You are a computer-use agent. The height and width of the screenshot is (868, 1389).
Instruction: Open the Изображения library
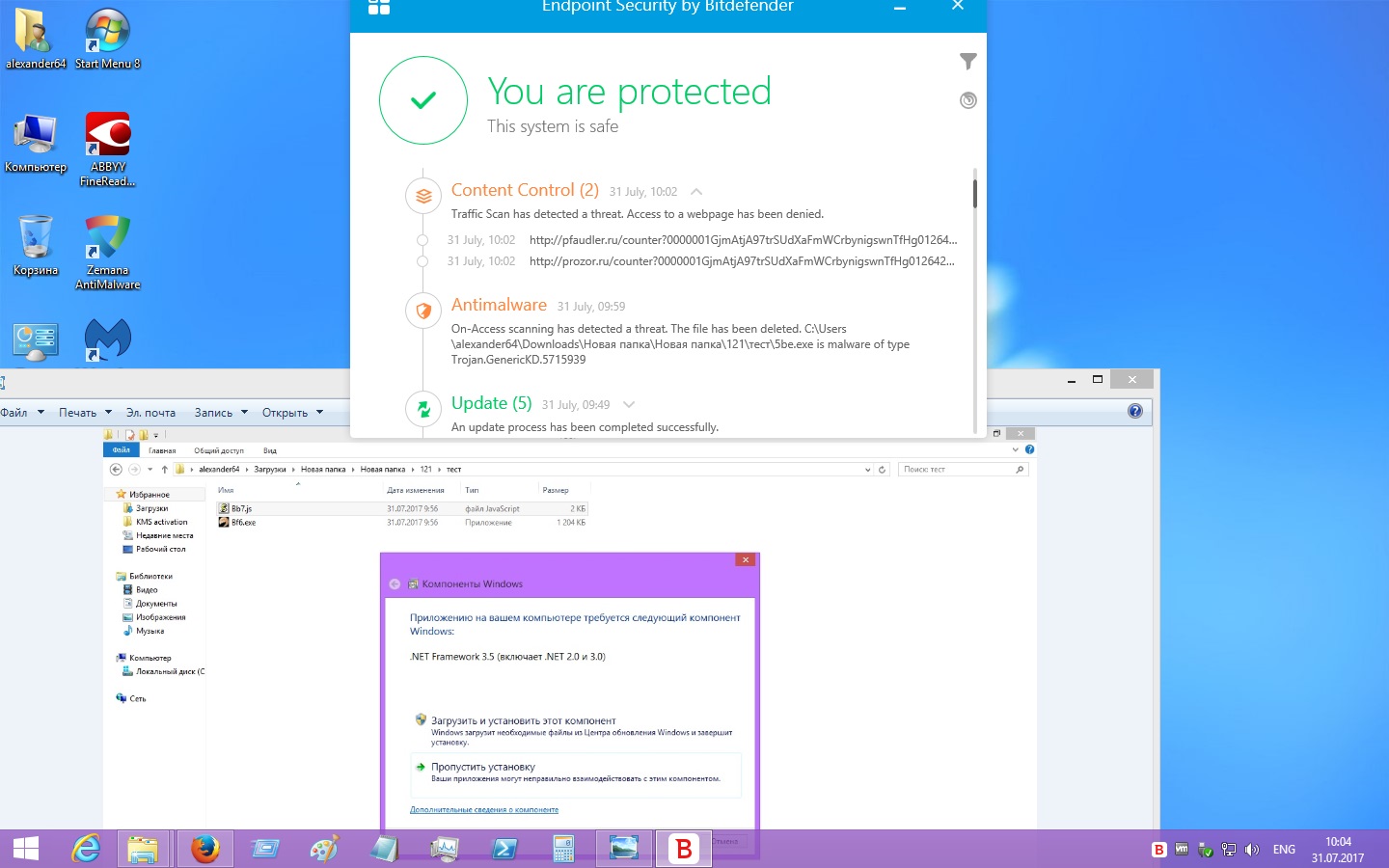pyautogui.click(x=160, y=617)
